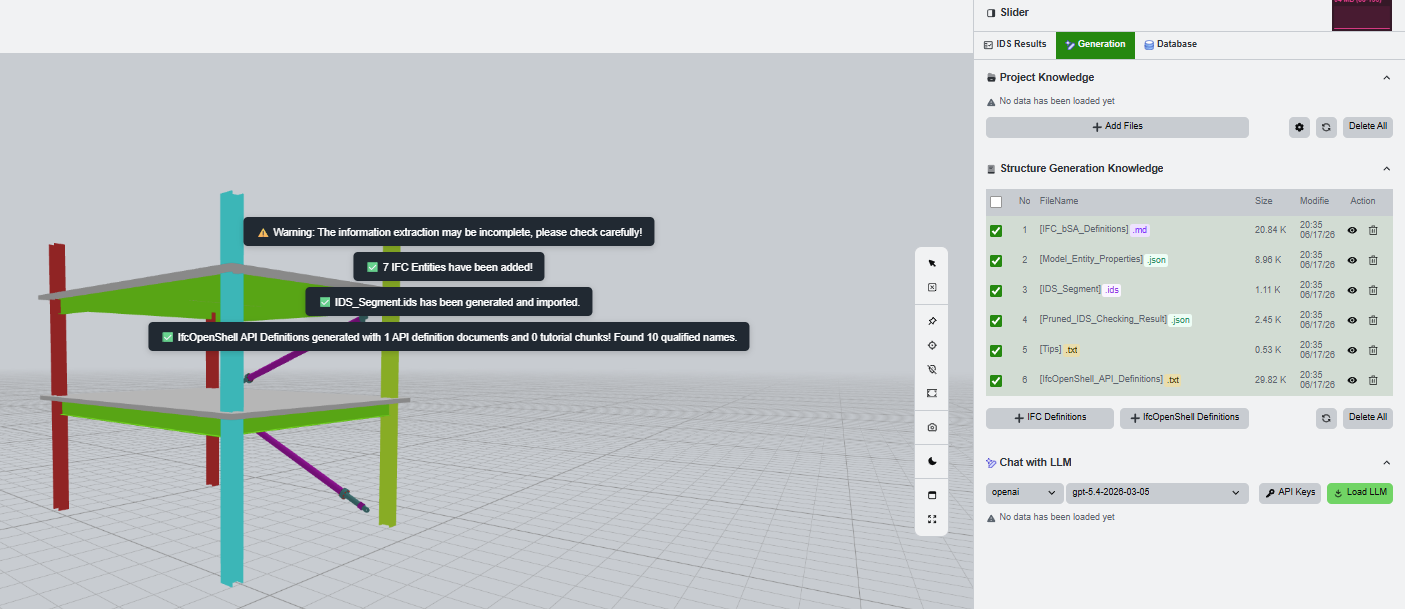Image resolution: width=1405 pixels, height=609 pixels.
Task: Enter fullscreen with the expand arrows icon
Action: 932,519
